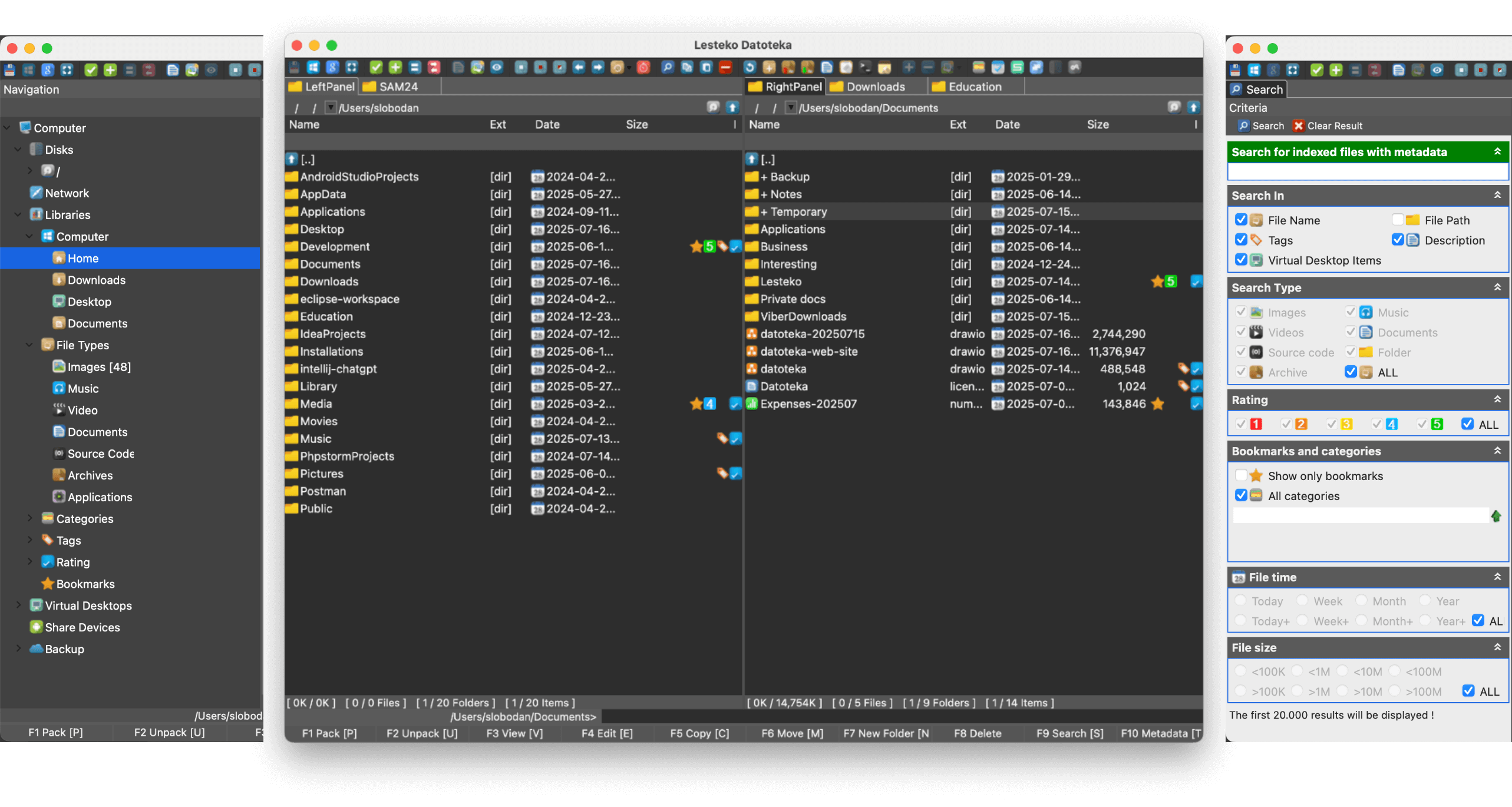Viewport: 1512px width, 807px height.
Task: Enable the File Path checkbox
Action: tap(1398, 220)
